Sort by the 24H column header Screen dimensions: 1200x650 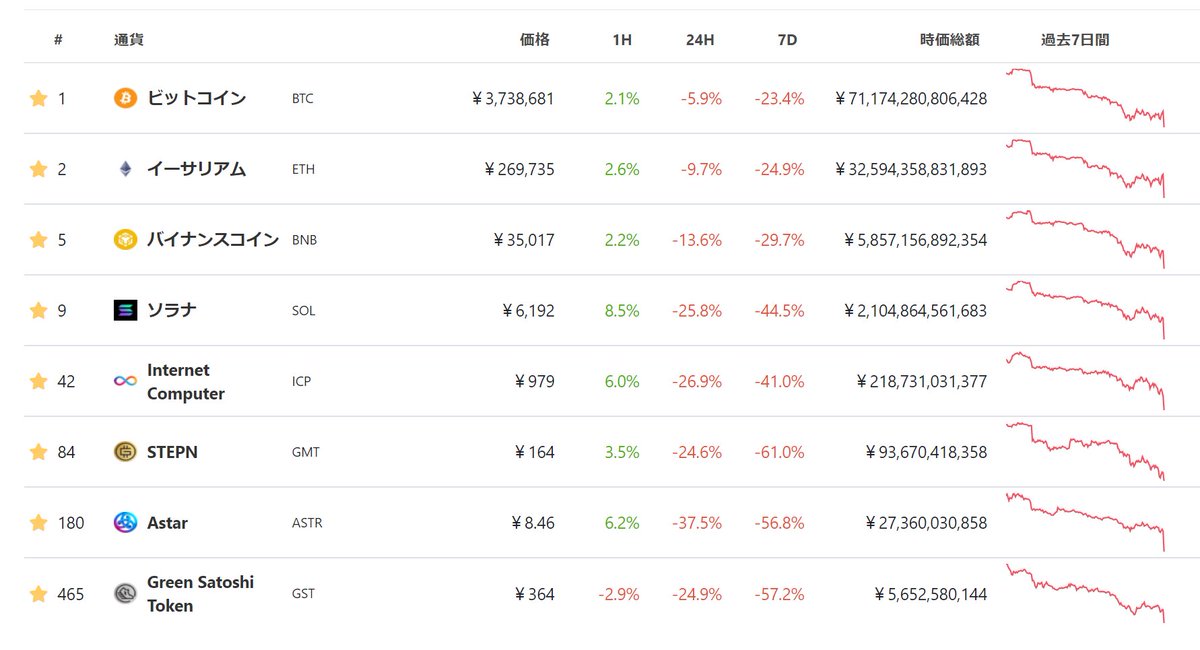pos(700,40)
